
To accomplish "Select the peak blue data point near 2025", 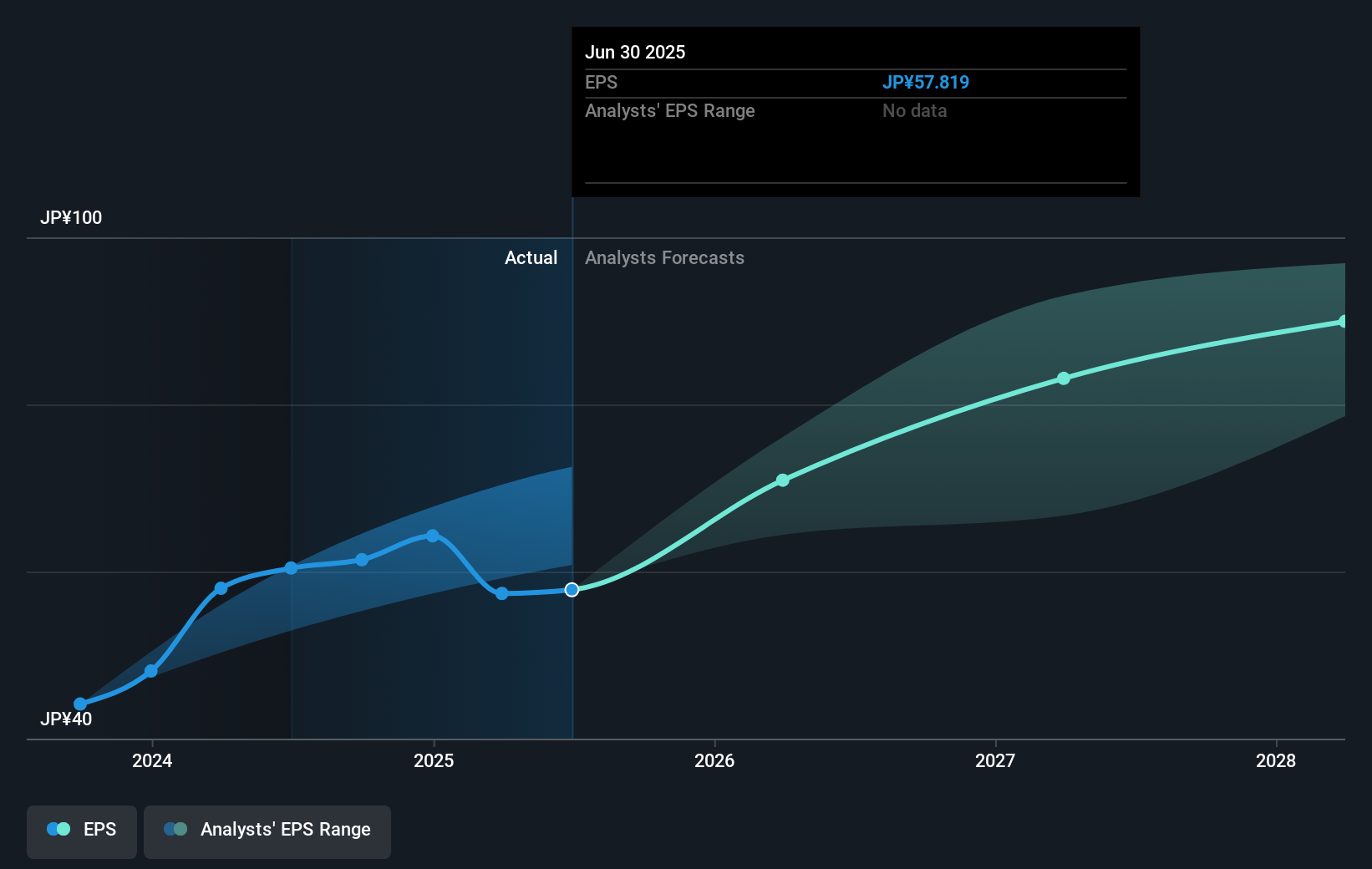I will coord(432,535).
